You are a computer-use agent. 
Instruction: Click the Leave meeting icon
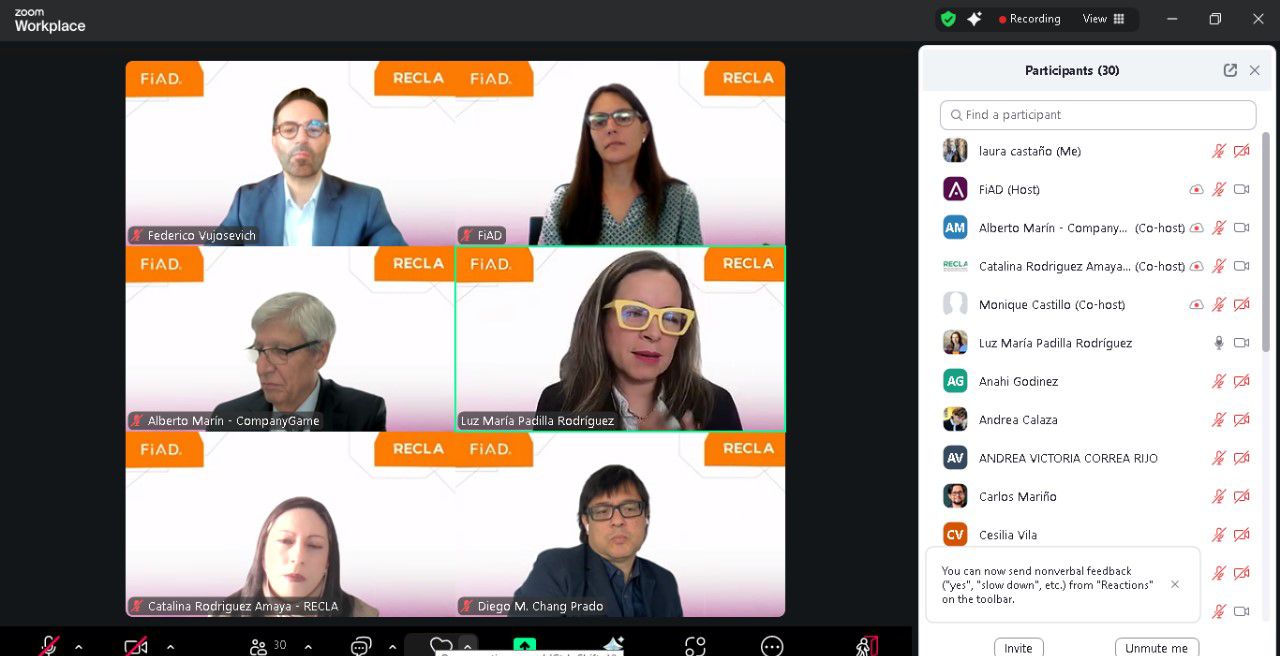pyautogui.click(x=866, y=646)
